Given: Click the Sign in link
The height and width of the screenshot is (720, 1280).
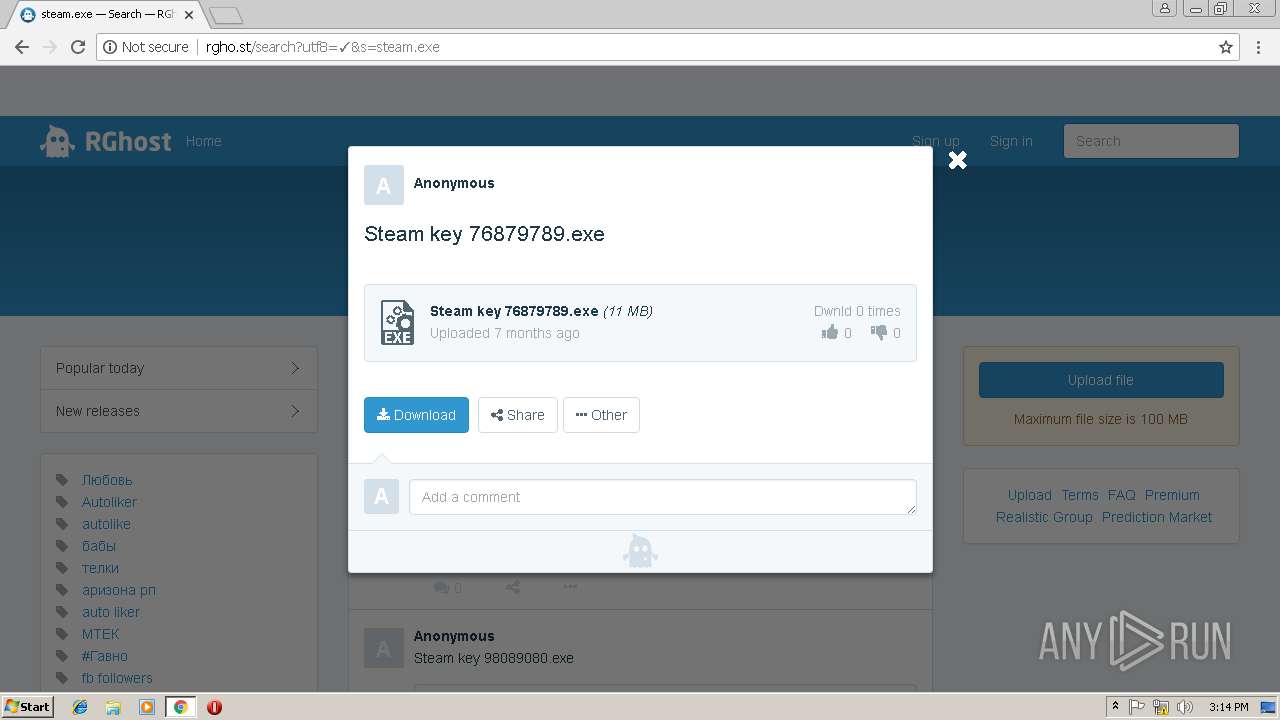Looking at the screenshot, I should (1011, 141).
